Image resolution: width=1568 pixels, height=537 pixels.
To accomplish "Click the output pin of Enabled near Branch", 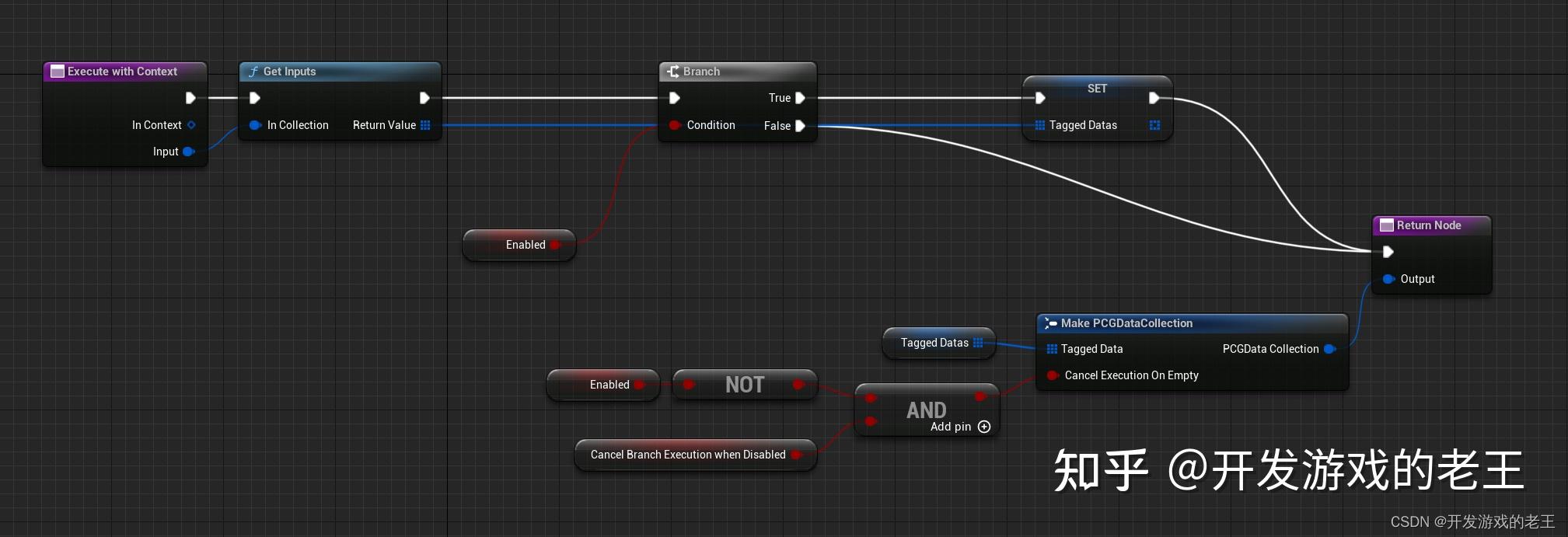I will coord(556,245).
